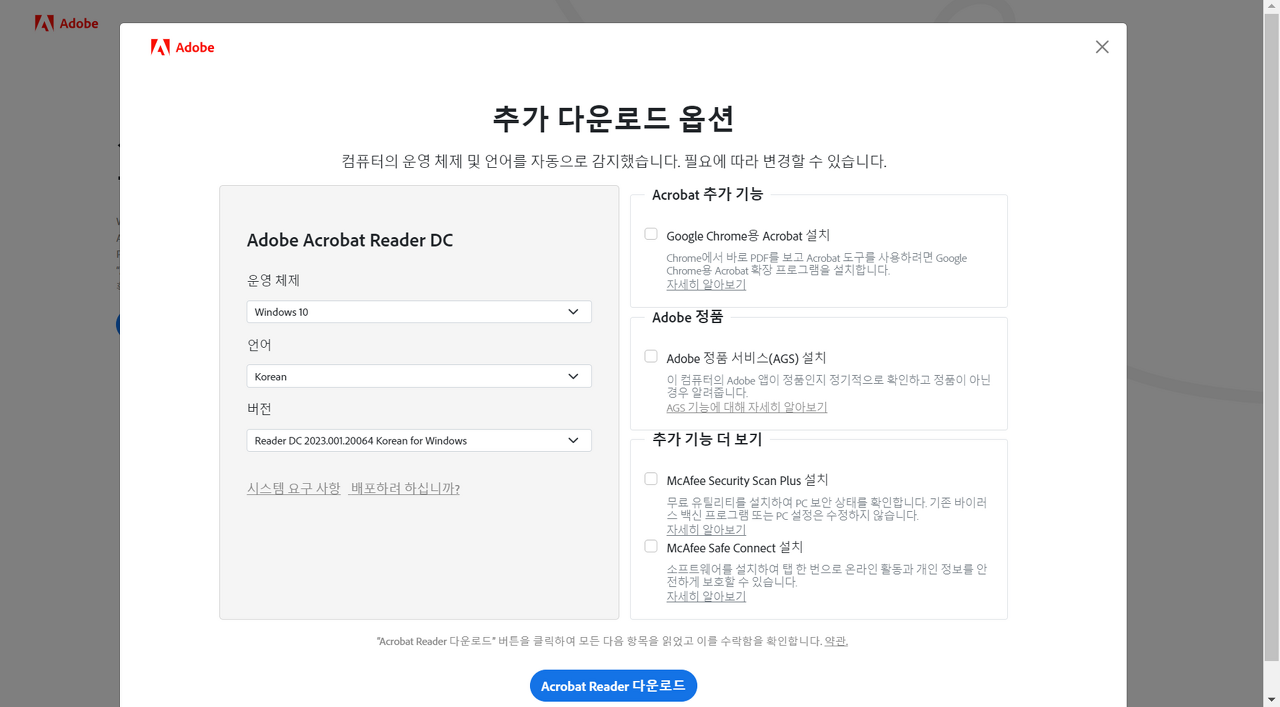The width and height of the screenshot is (1280, 707).
Task: Click the 운영 체제 field label
Action: tap(273, 281)
